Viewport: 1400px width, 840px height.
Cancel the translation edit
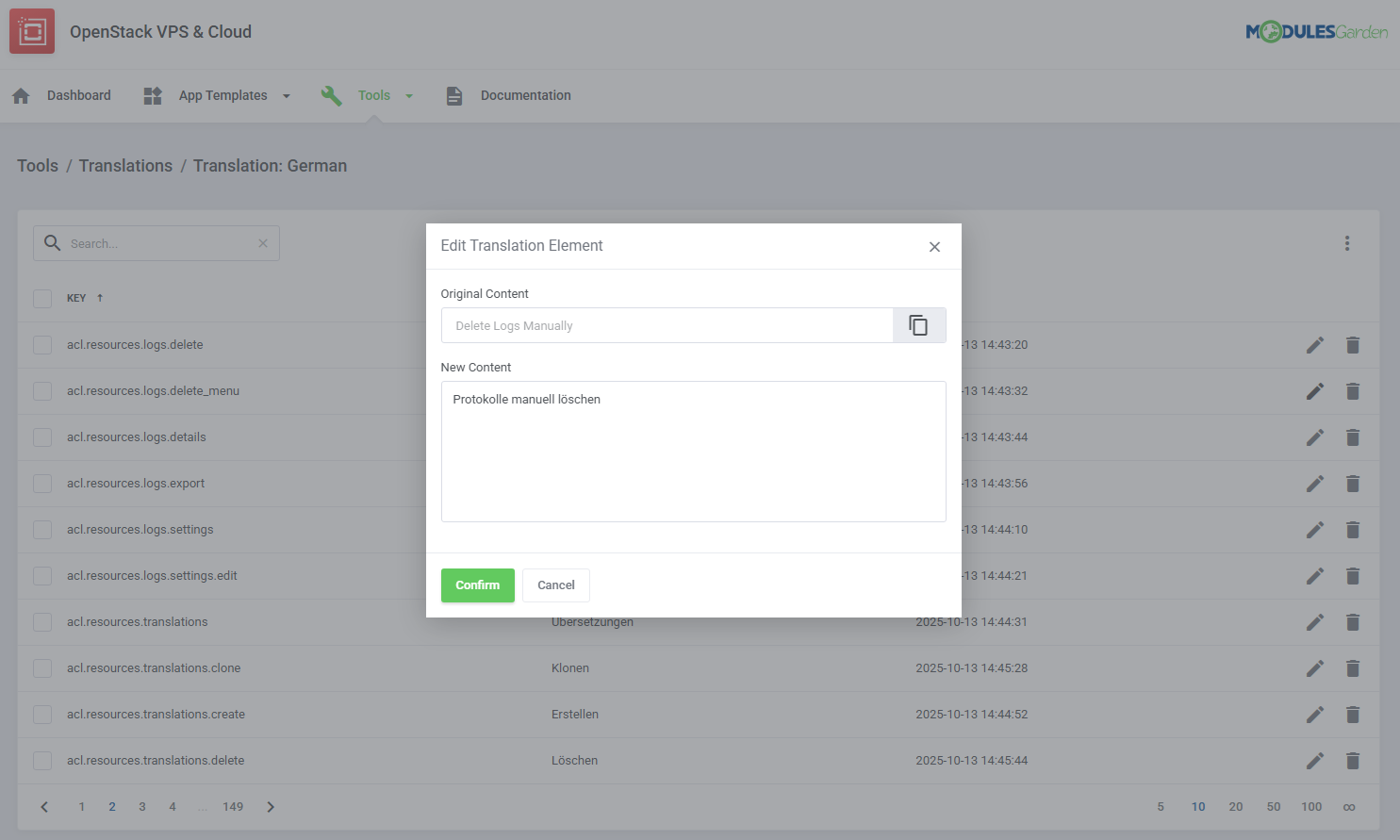click(555, 585)
